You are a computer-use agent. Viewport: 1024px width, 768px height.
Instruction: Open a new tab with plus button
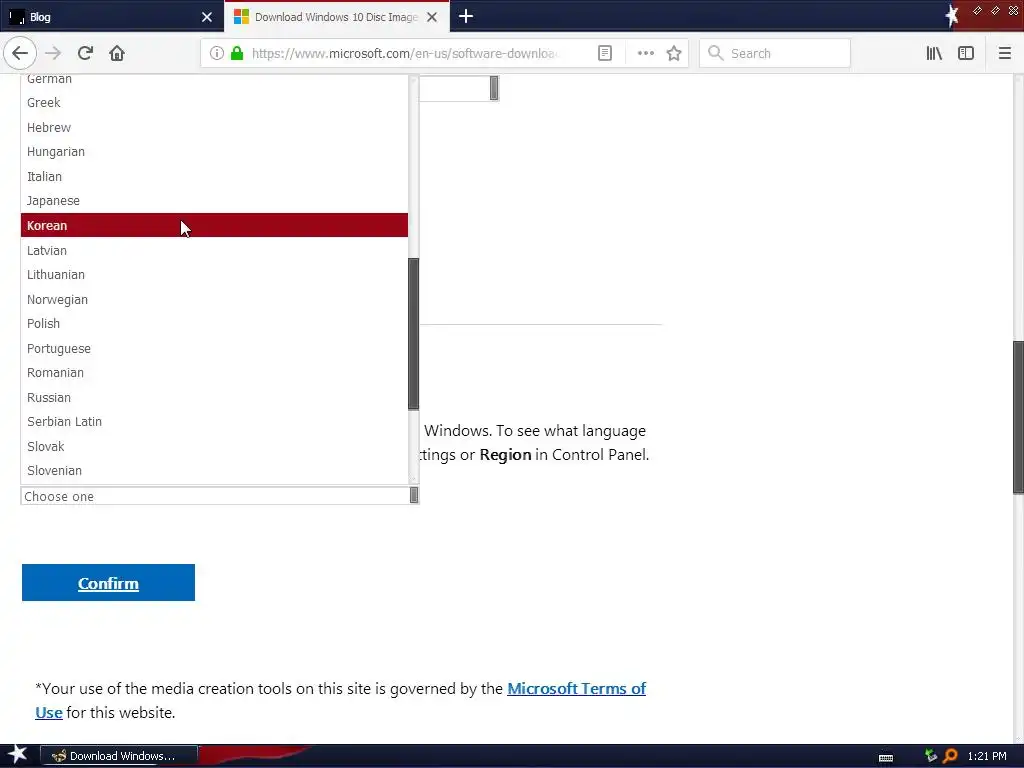click(466, 16)
